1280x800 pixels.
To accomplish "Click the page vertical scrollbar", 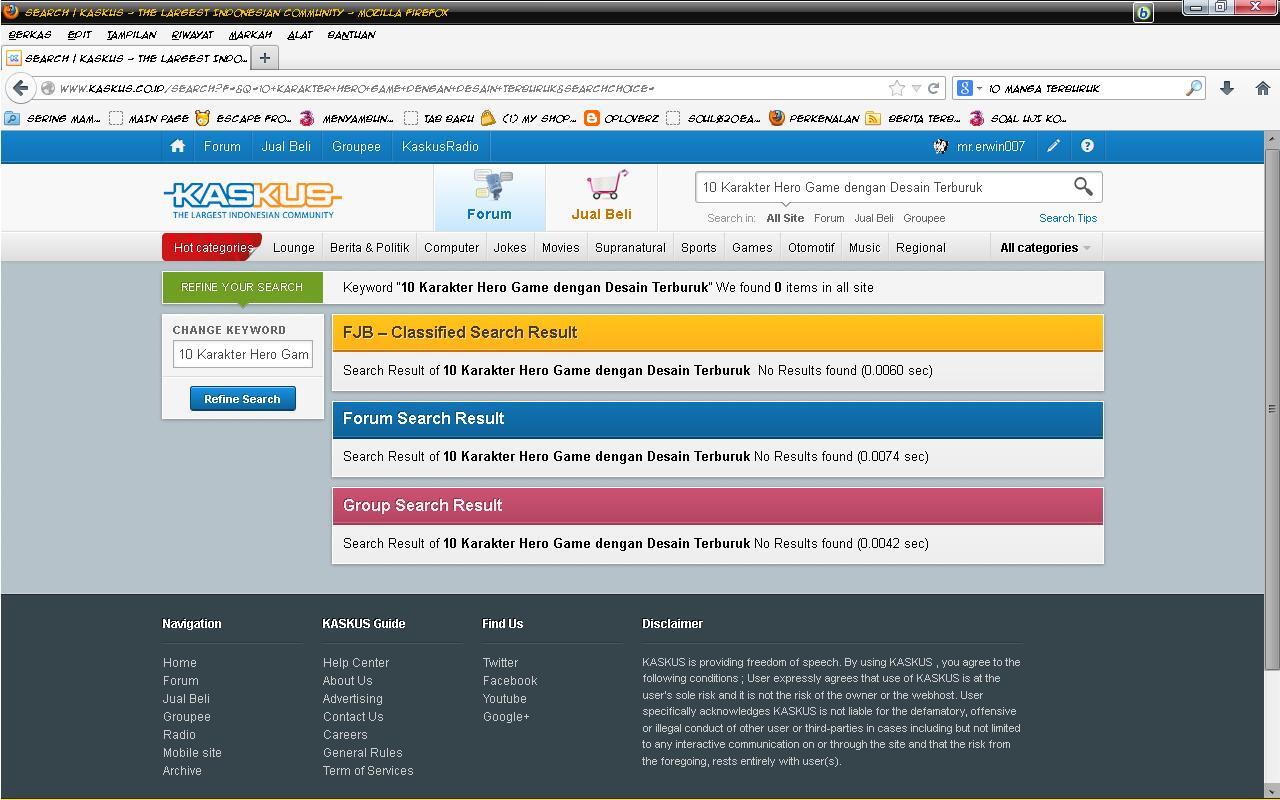I will pos(1272,408).
